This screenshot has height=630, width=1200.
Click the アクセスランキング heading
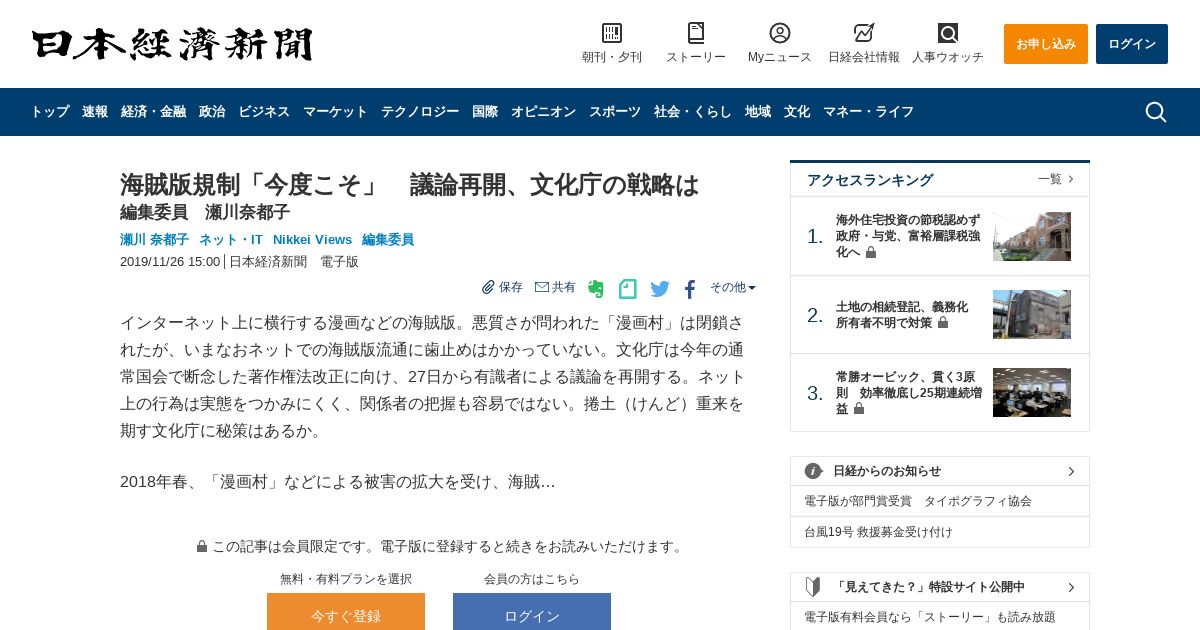[x=870, y=180]
